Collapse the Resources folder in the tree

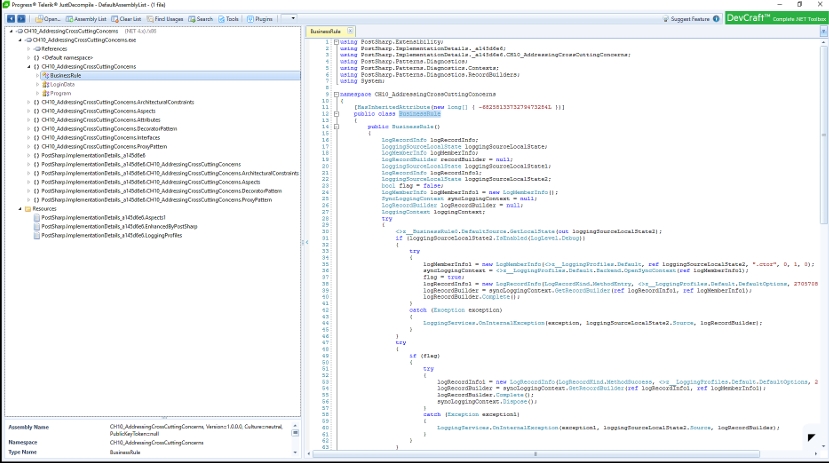[19, 209]
